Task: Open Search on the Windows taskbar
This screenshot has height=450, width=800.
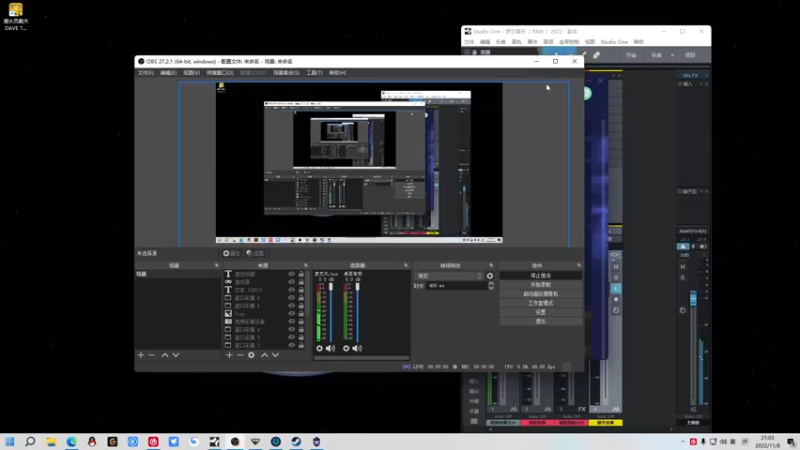Action: click(x=30, y=441)
